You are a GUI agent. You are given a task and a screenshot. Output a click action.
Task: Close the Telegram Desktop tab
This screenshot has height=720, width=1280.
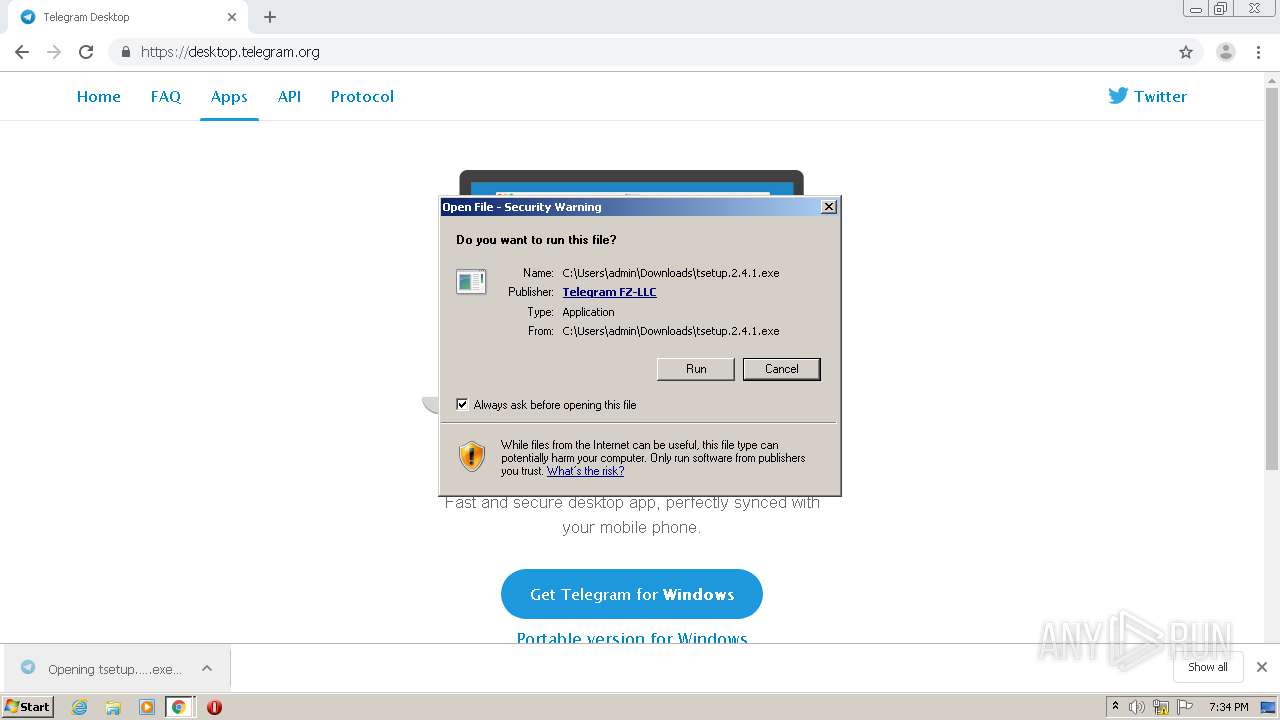tap(231, 17)
